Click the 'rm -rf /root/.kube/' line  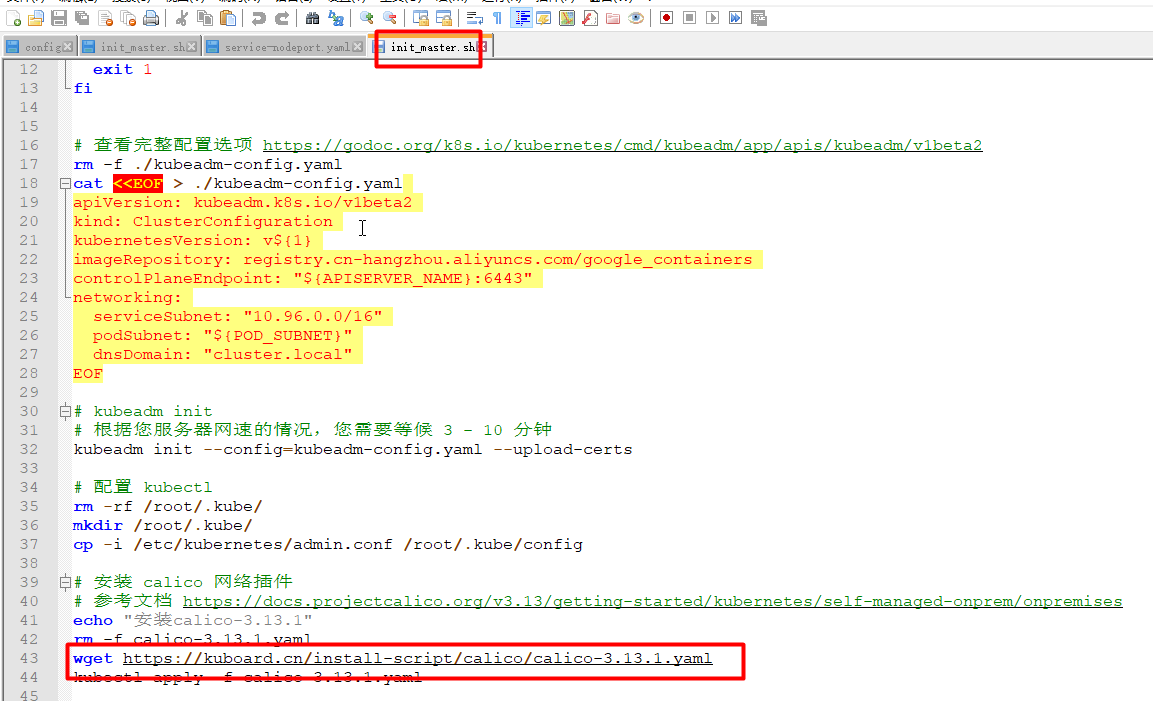coord(168,507)
